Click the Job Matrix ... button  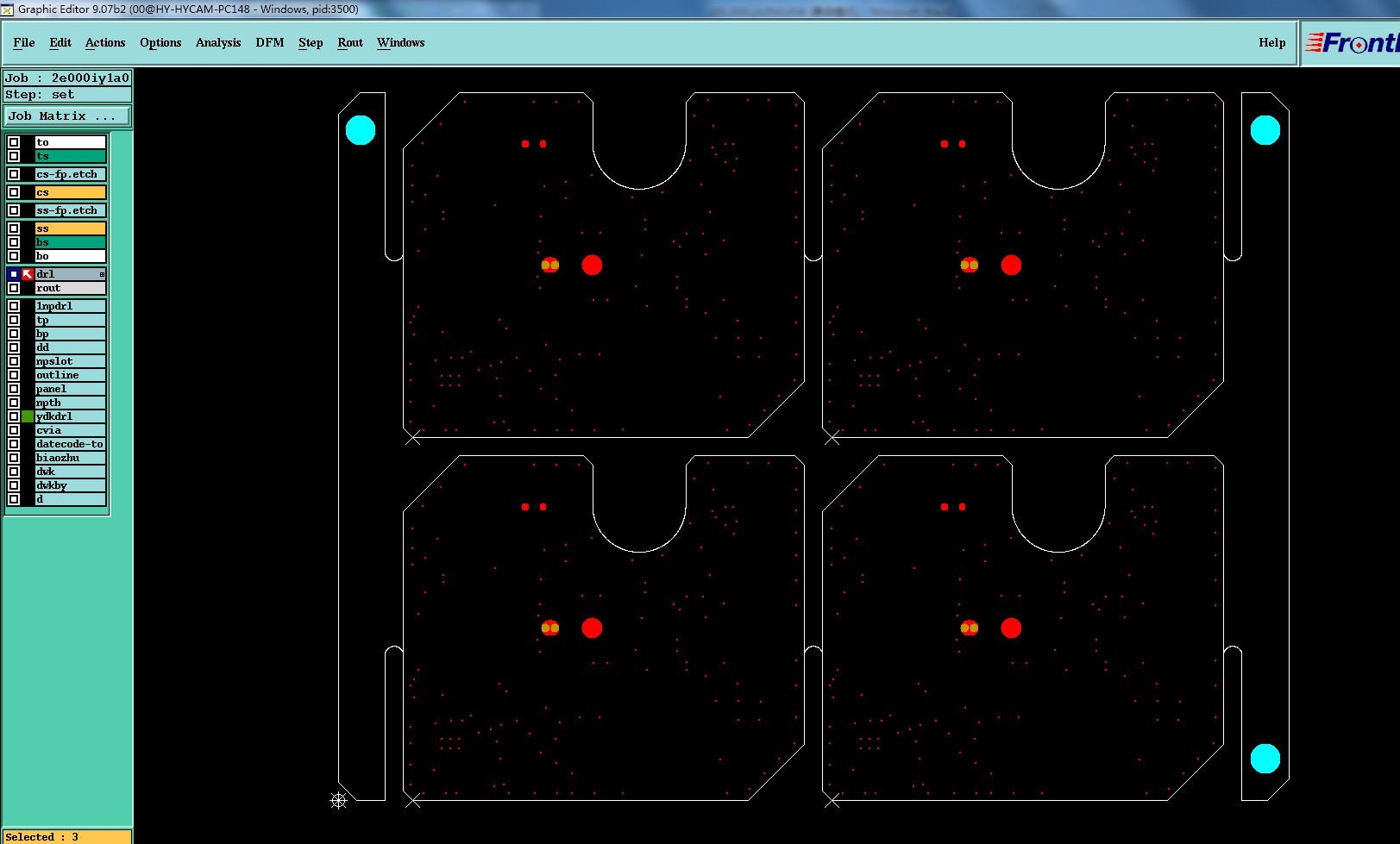[68, 116]
